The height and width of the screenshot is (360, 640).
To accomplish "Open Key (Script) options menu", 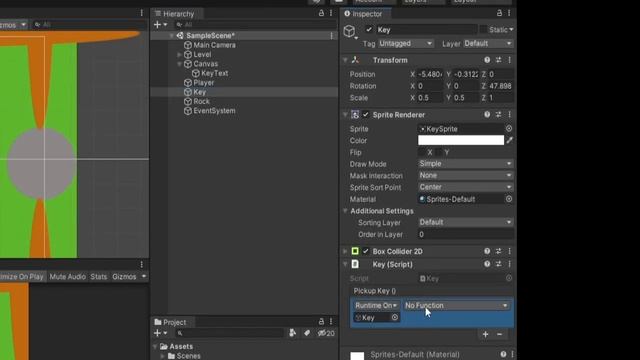I will (509, 264).
